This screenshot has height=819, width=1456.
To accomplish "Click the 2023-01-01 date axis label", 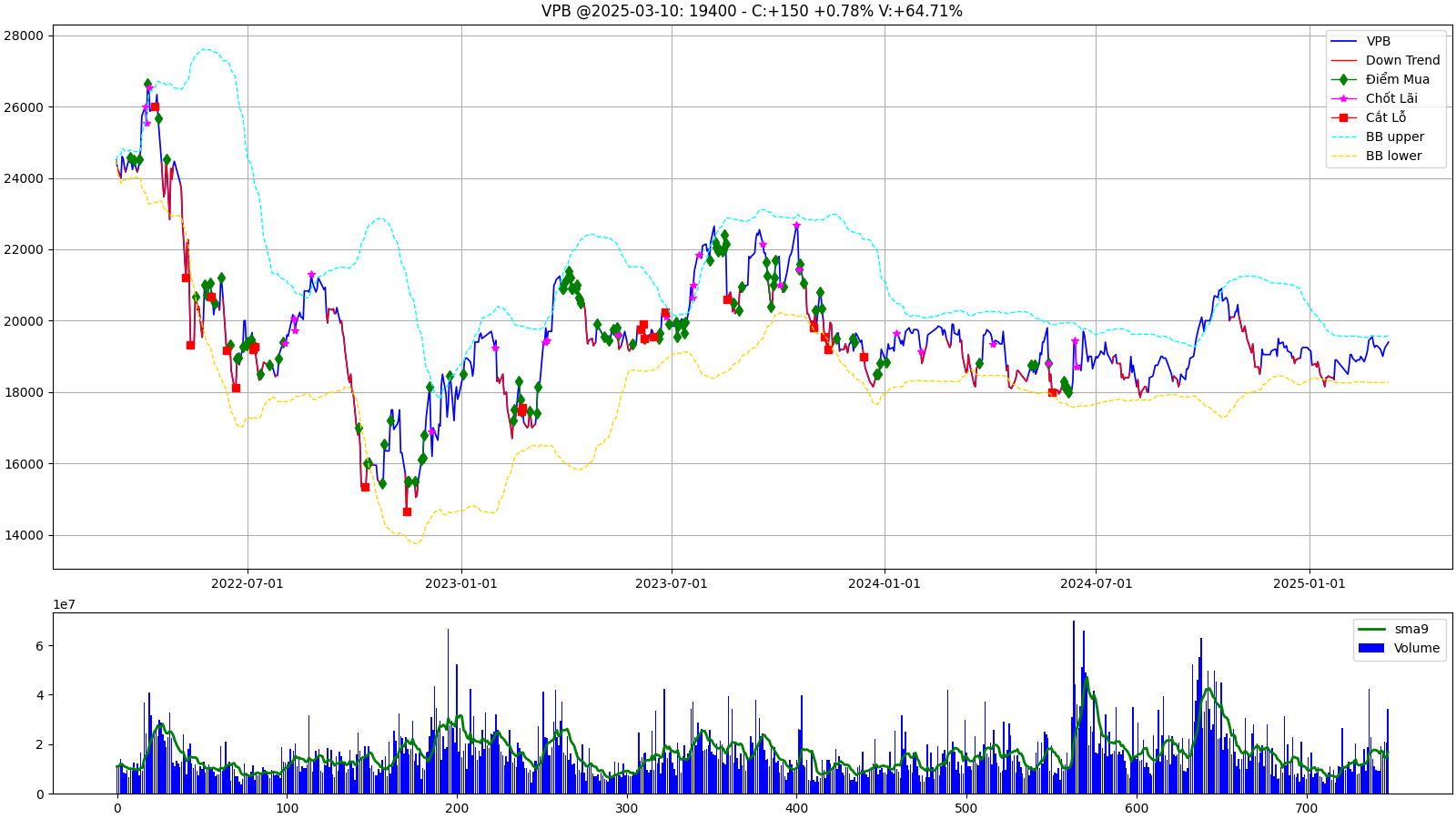I will coord(461,583).
